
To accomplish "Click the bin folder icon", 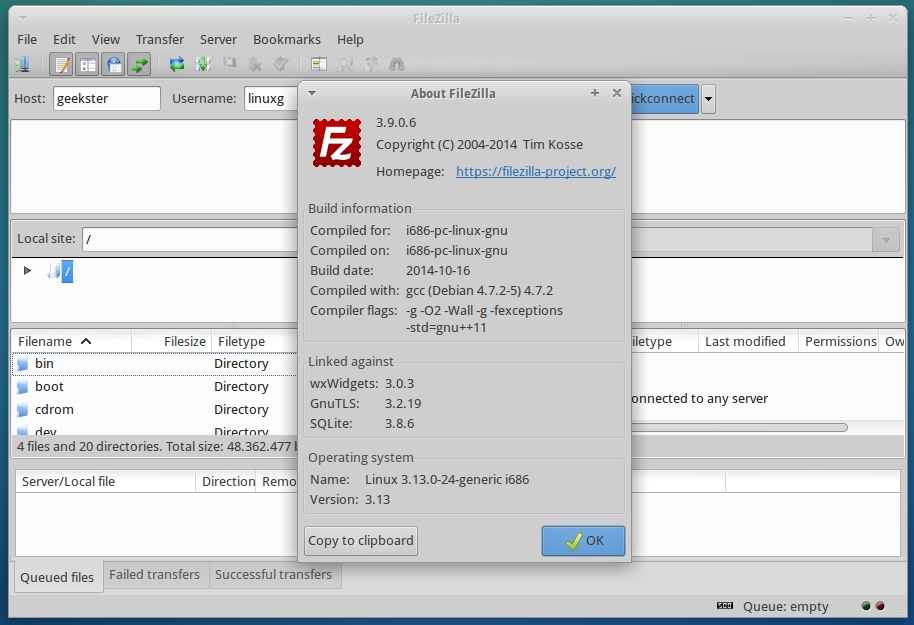I will pyautogui.click(x=23, y=364).
